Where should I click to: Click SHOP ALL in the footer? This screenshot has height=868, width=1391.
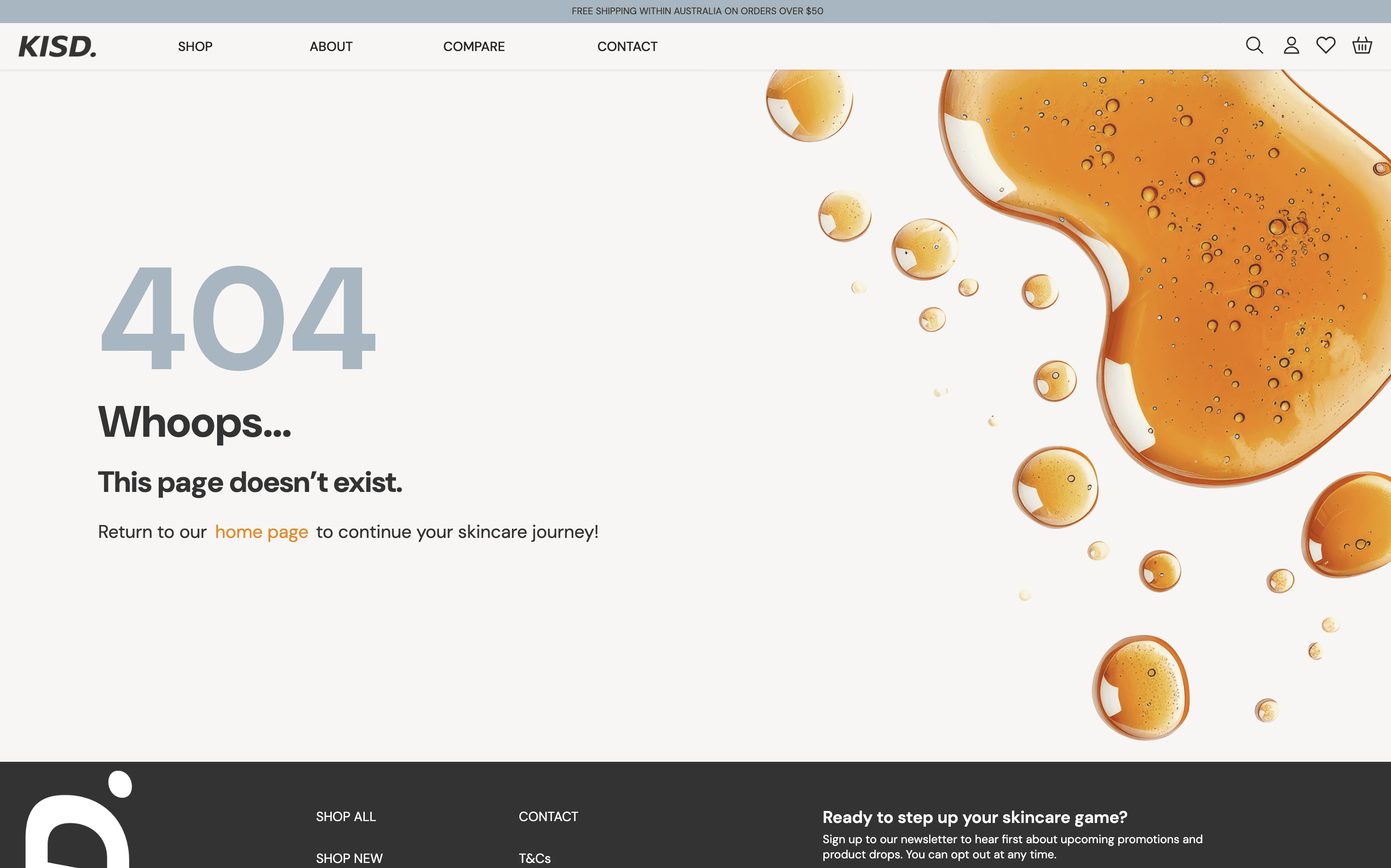pos(346,817)
